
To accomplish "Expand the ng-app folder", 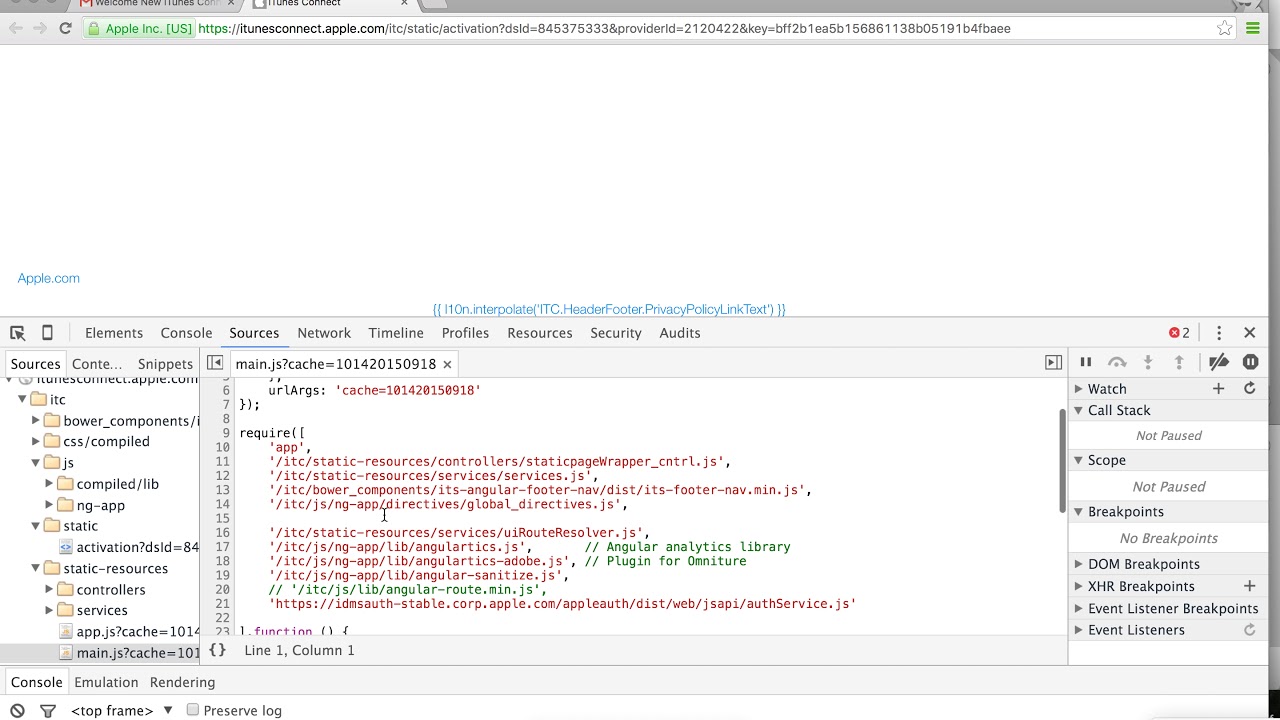I will (49, 505).
